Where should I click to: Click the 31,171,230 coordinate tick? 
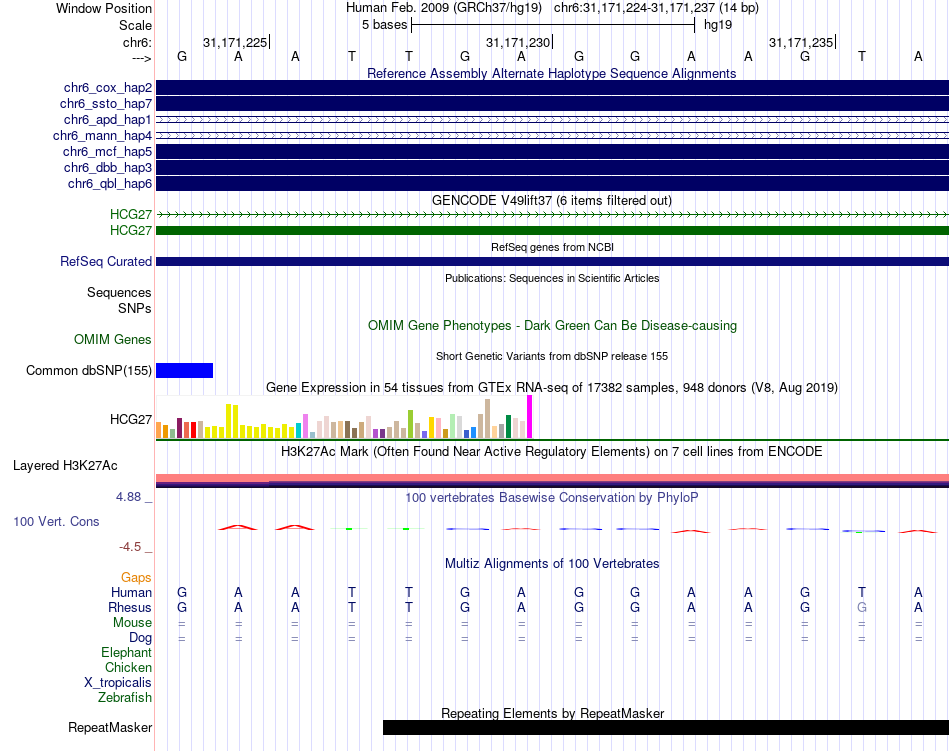tap(519, 42)
